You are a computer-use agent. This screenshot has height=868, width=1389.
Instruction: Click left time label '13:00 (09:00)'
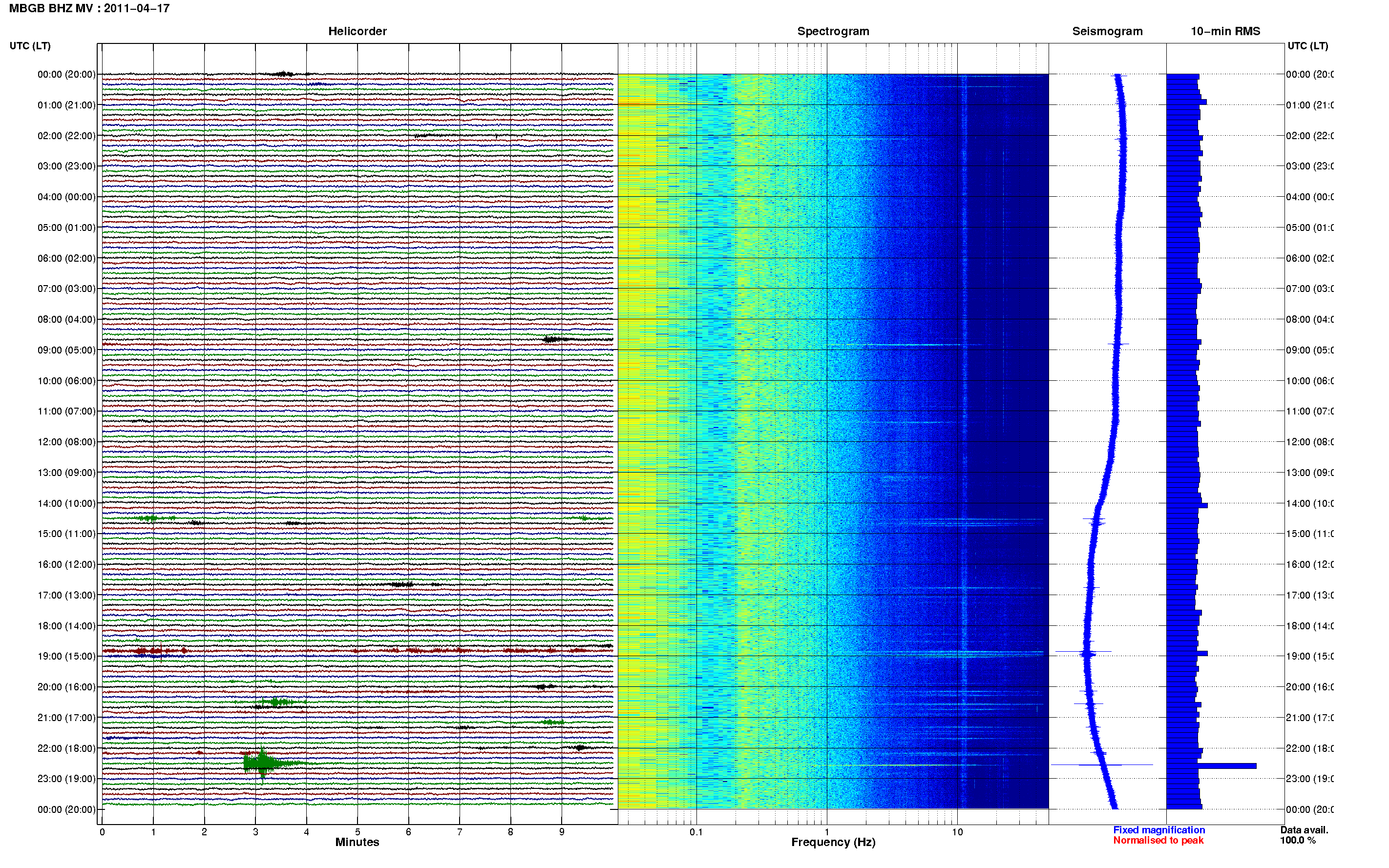[x=66, y=473]
